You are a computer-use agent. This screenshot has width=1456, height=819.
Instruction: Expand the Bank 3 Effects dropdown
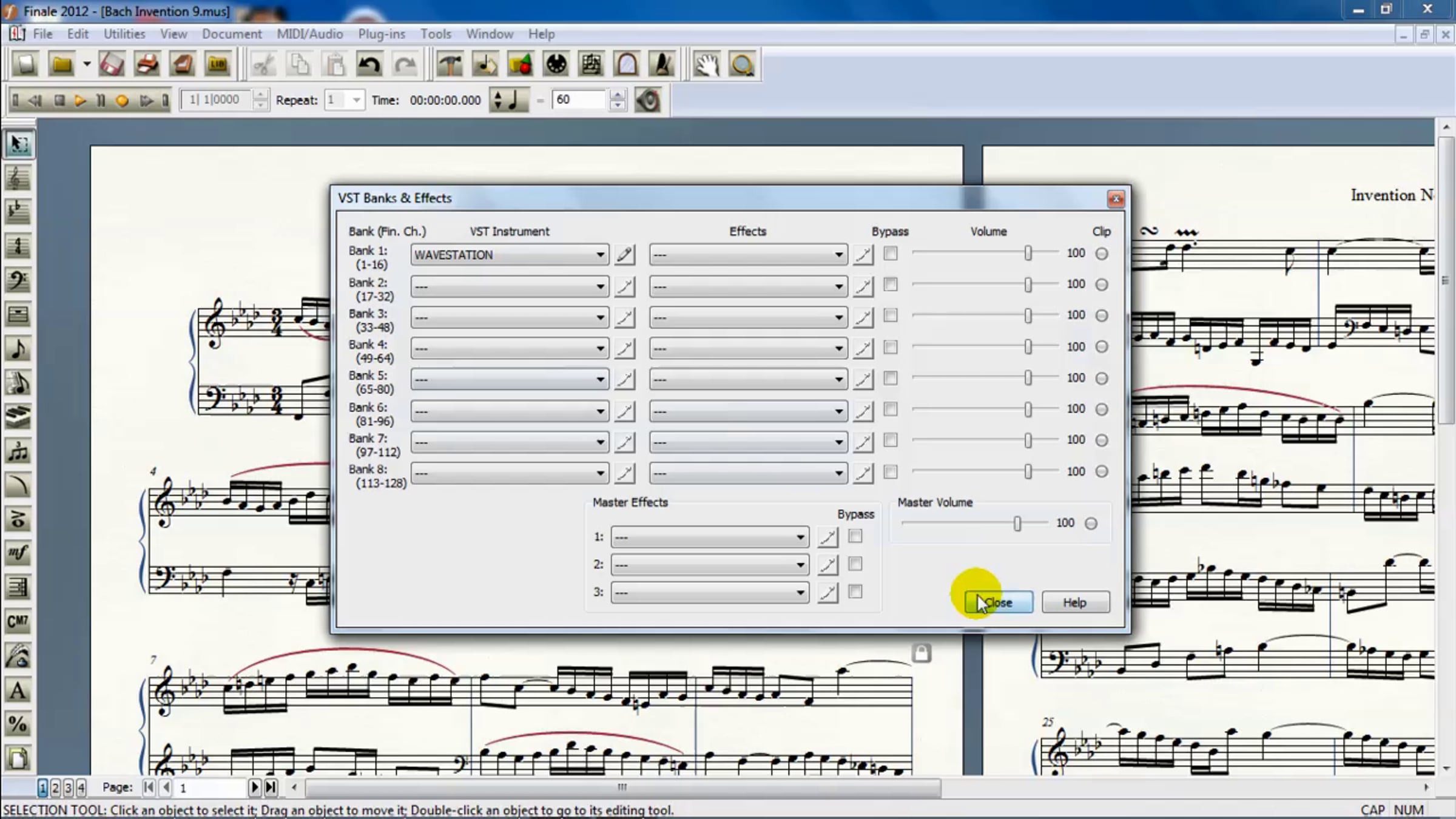pyautogui.click(x=838, y=317)
